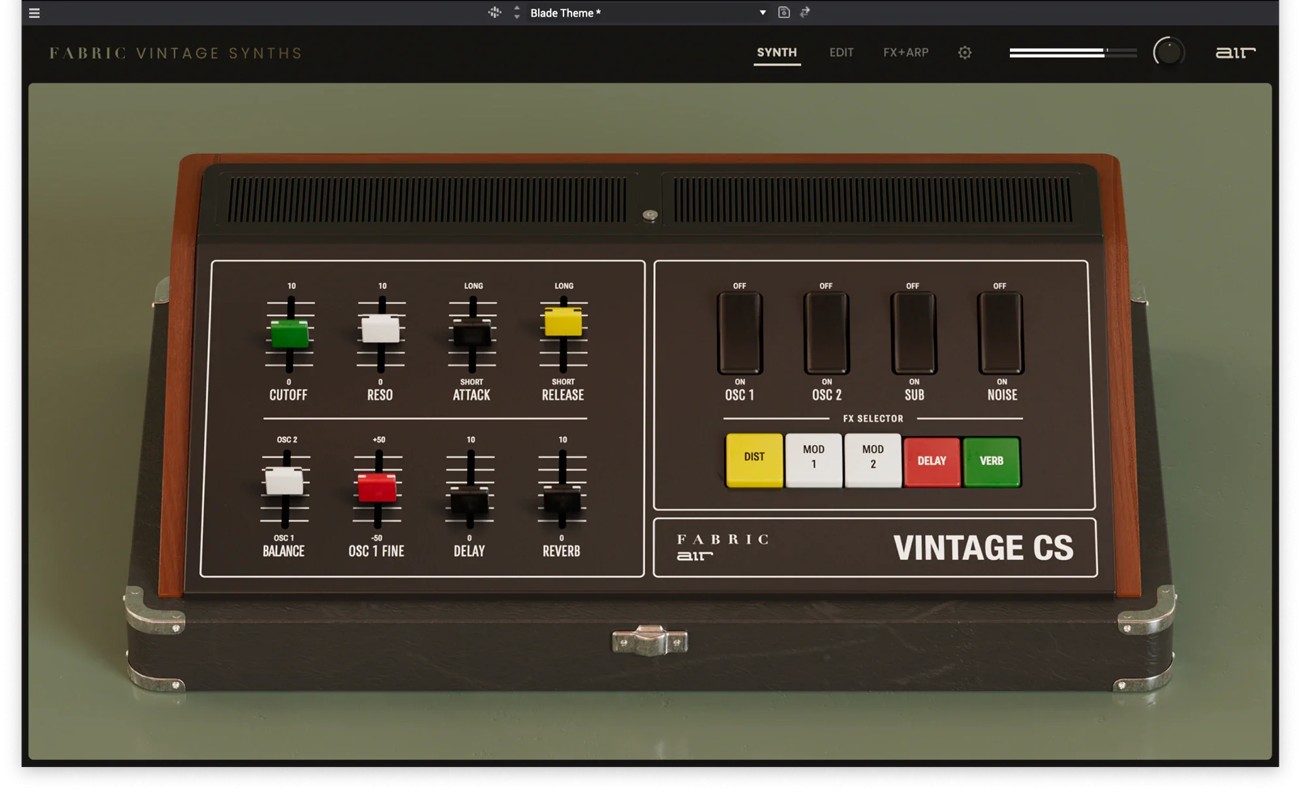Viewport: 1300px width, 792px height.
Task: Click the ATTACK label
Action: 472,395
